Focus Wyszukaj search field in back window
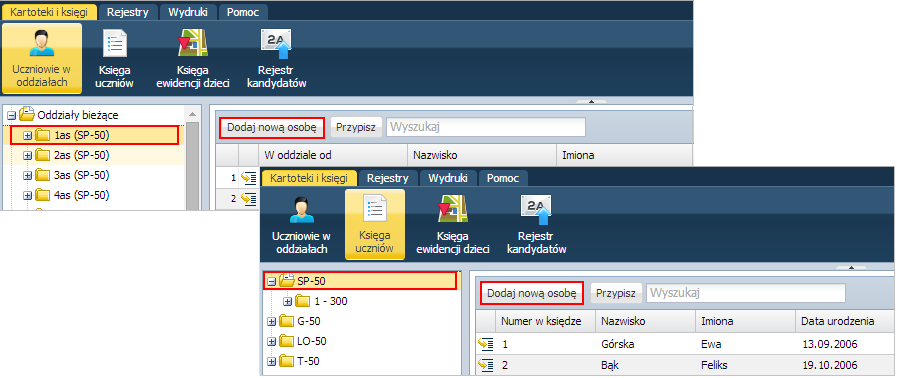This screenshot has height=378, width=897. click(x=486, y=128)
